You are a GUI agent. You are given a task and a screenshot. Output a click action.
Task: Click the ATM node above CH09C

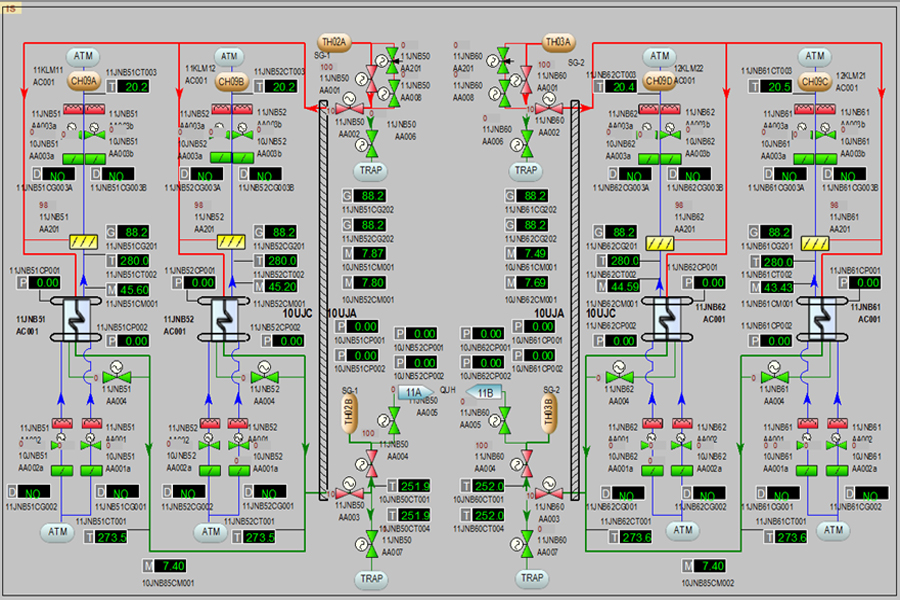(x=814, y=56)
